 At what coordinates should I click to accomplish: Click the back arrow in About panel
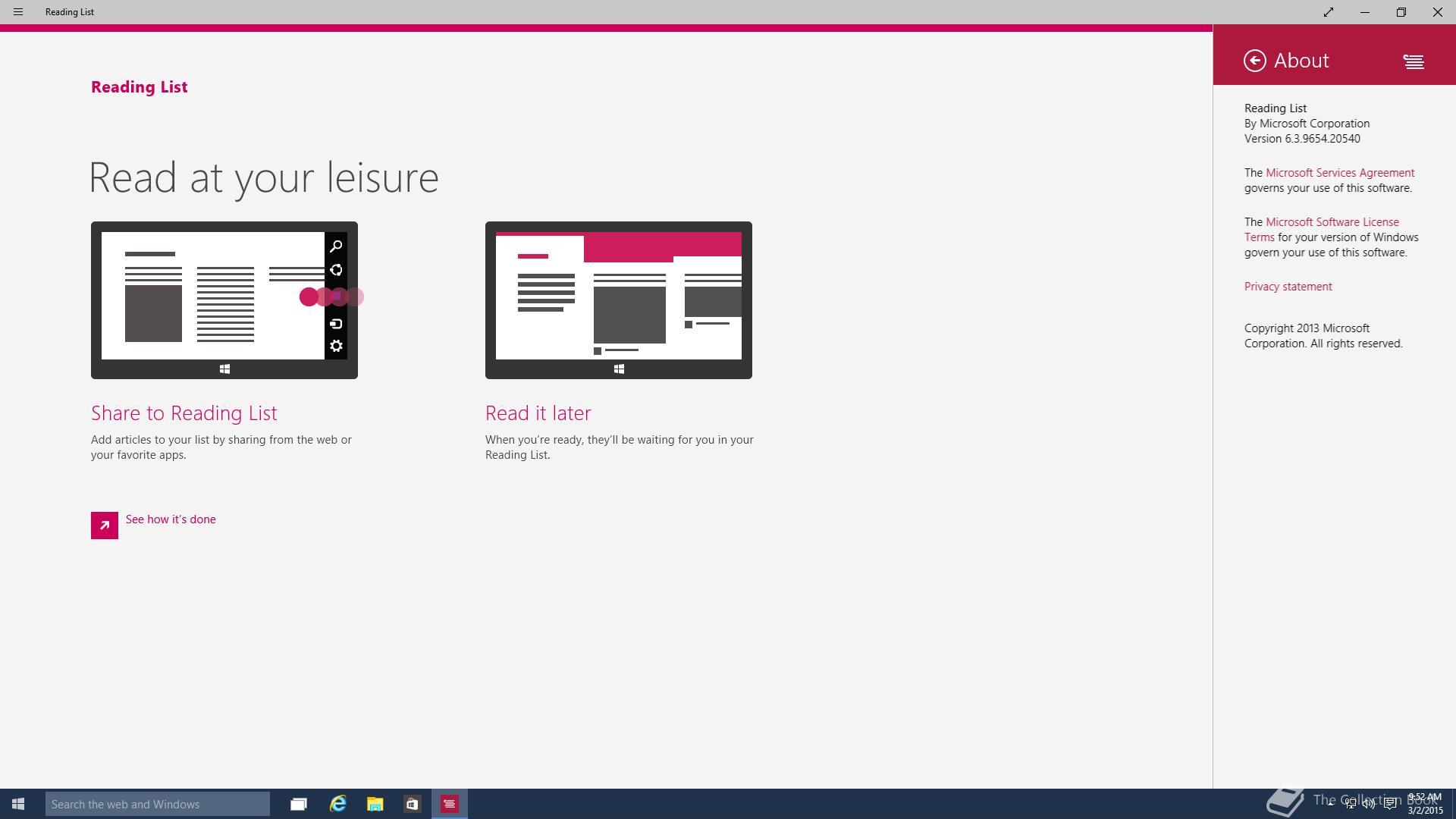point(1255,61)
